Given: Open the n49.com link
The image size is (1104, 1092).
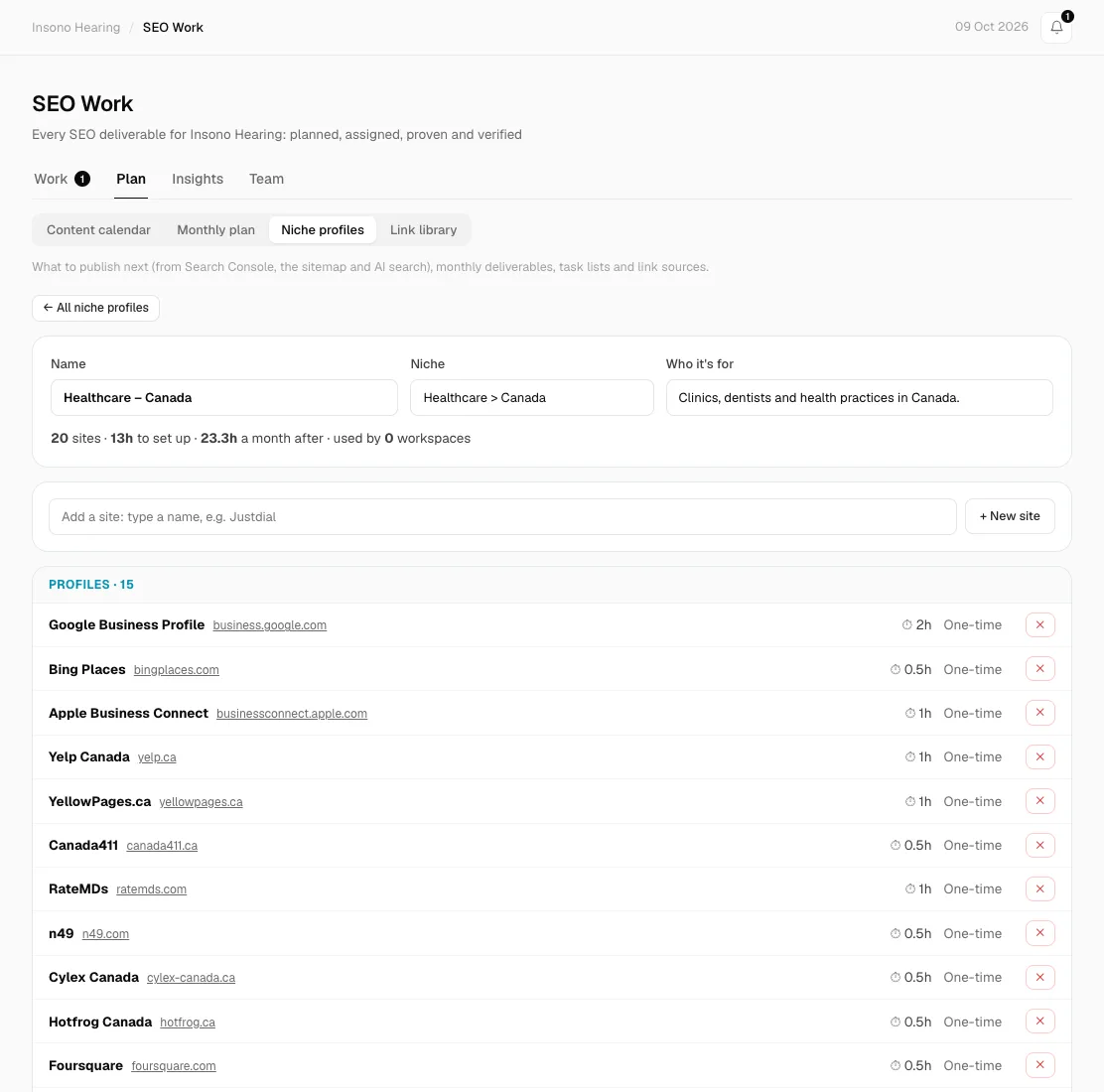Looking at the screenshot, I should [x=105, y=933].
